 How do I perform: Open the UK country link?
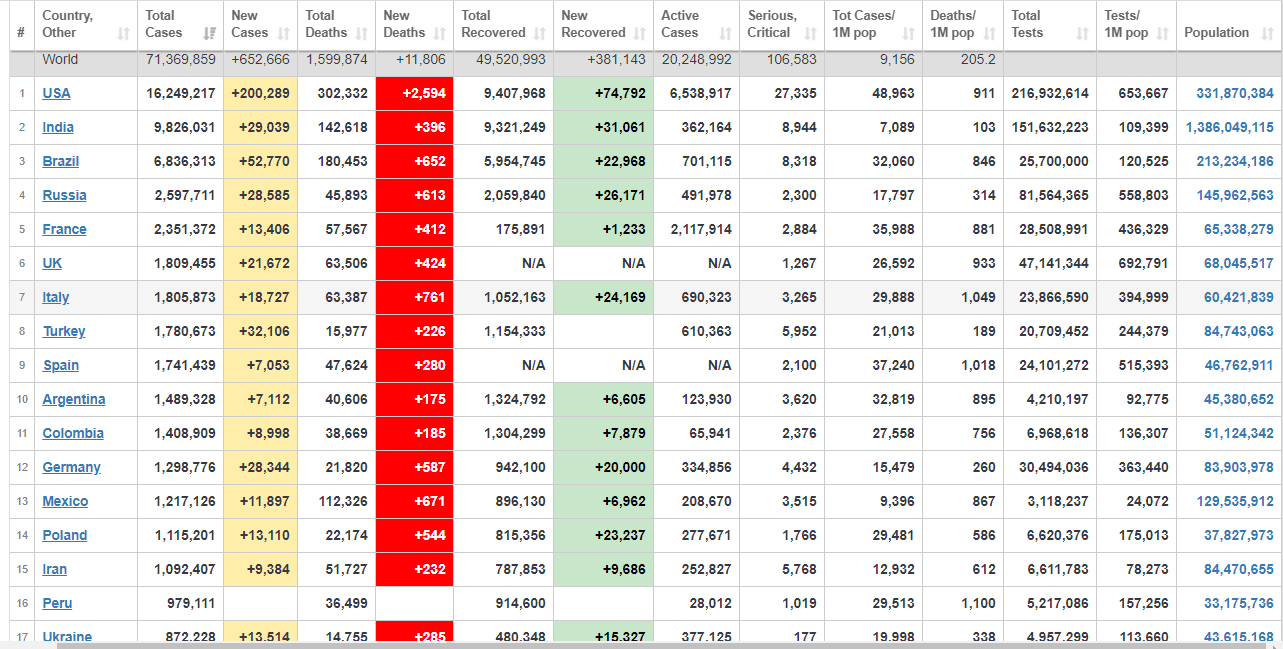[52, 263]
